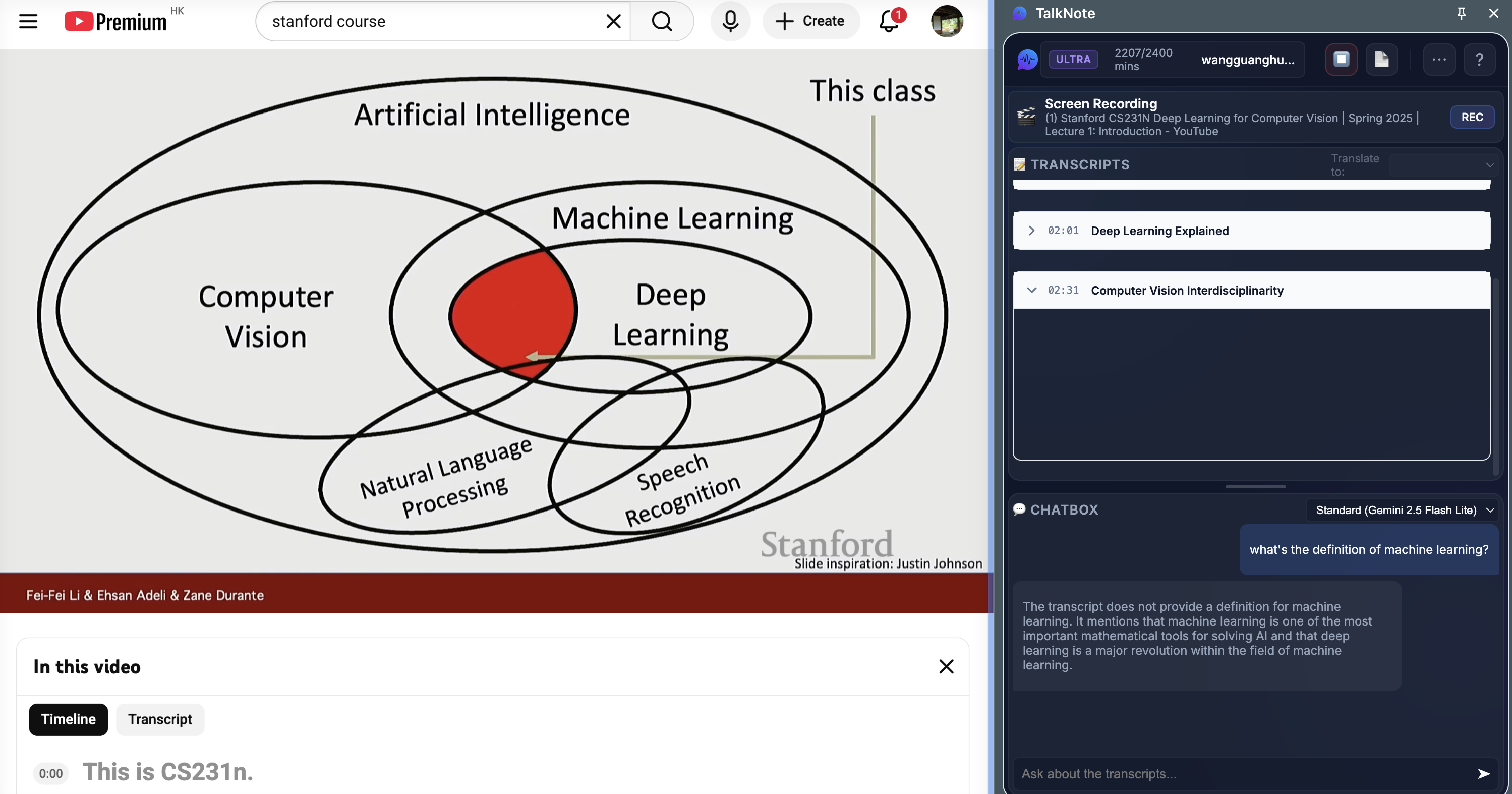Collapse the Computer Vision Interdisciplinarity section
Image resolution: width=1512 pixels, height=794 pixels.
pos(1031,290)
